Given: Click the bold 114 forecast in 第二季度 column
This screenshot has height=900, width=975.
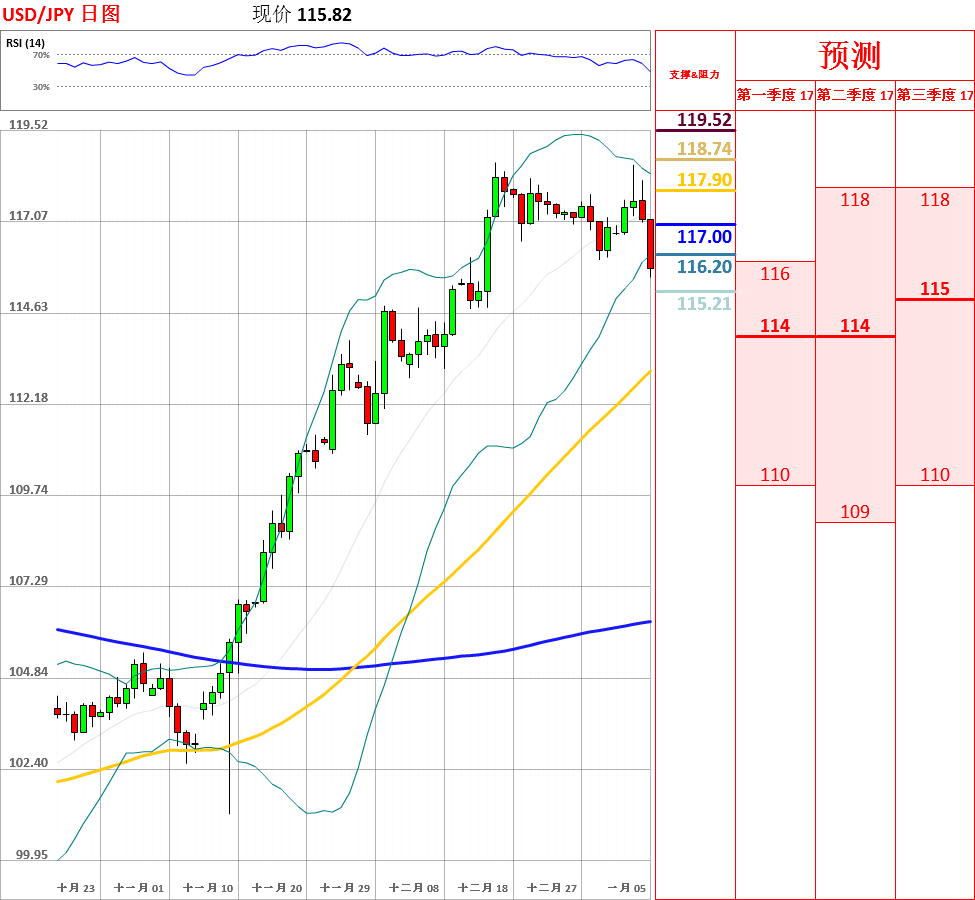Looking at the screenshot, I should click(855, 325).
